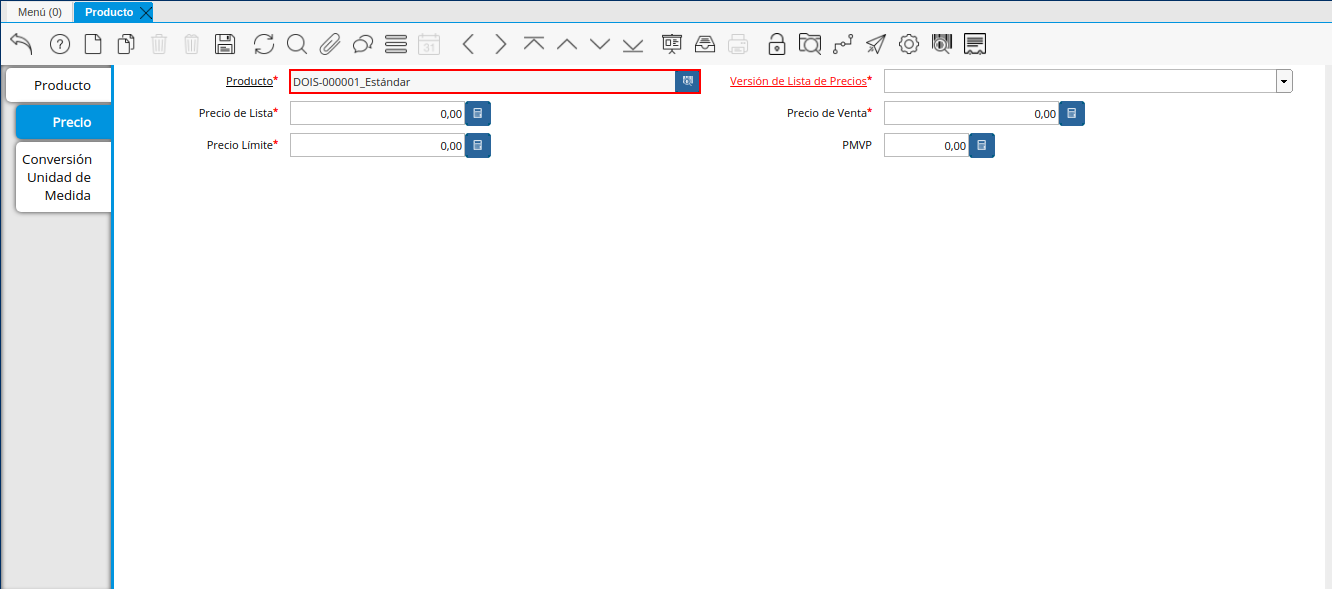The image size is (1332, 589).
Task: Open the zoom across folder magnifier icon
Action: pyautogui.click(x=810, y=44)
